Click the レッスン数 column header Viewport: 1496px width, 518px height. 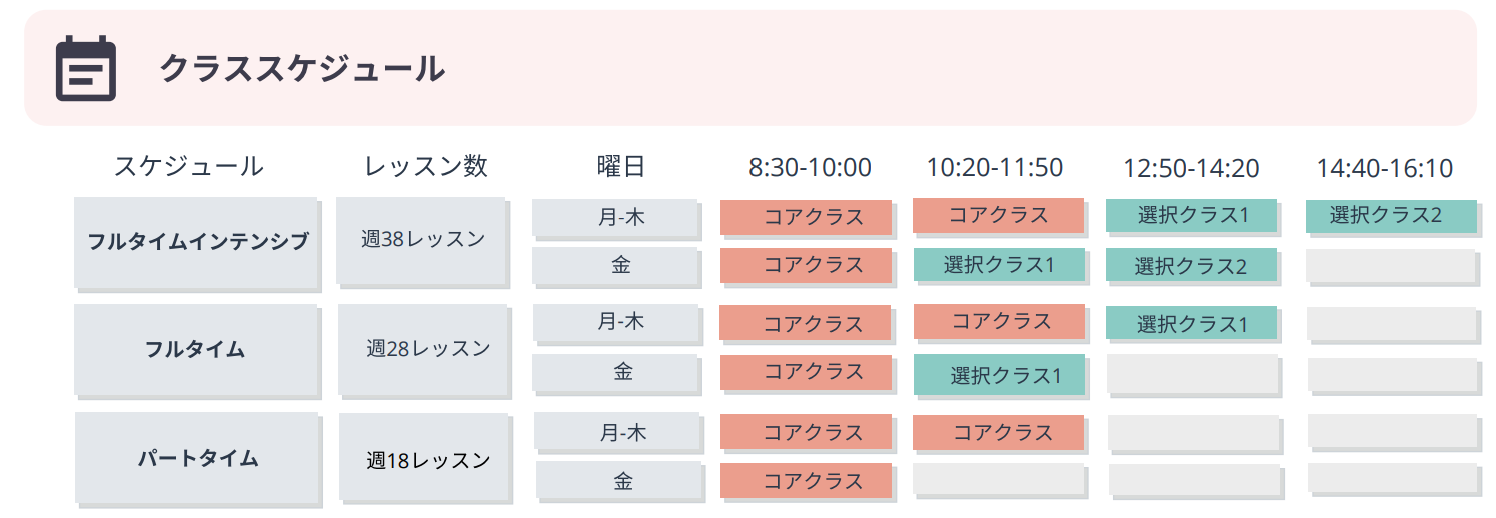[426, 166]
